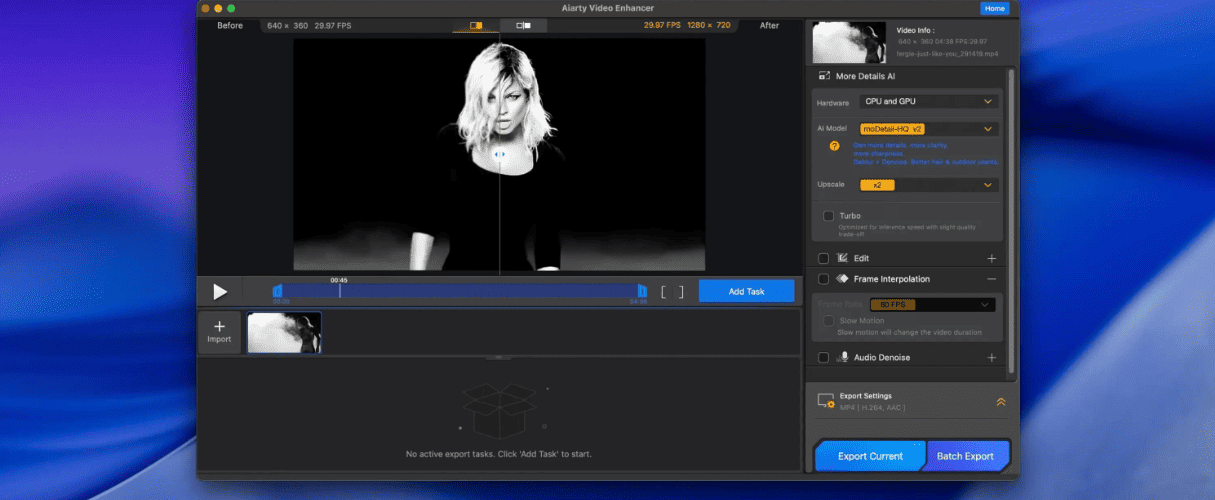Click the compare handle on the video divider
1215x500 pixels.
[500, 154]
